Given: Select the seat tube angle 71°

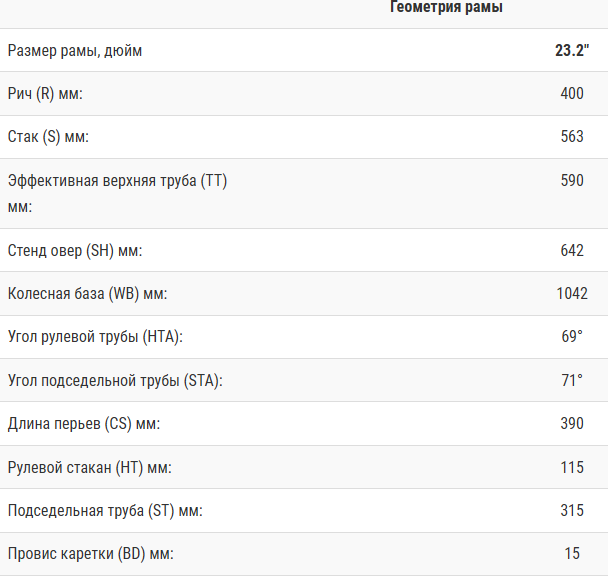Looking at the screenshot, I should [x=572, y=380].
